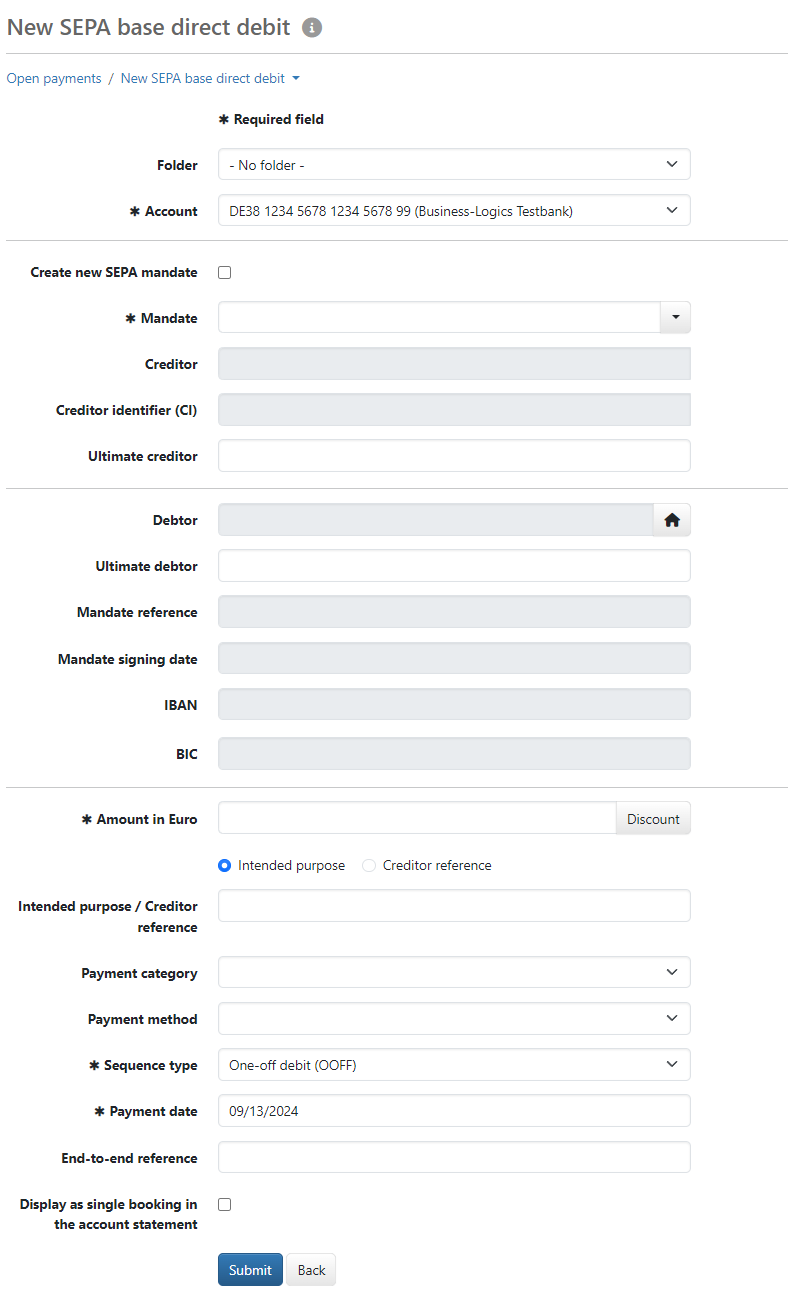Click the Back button
796x1296 pixels.
[311, 1270]
